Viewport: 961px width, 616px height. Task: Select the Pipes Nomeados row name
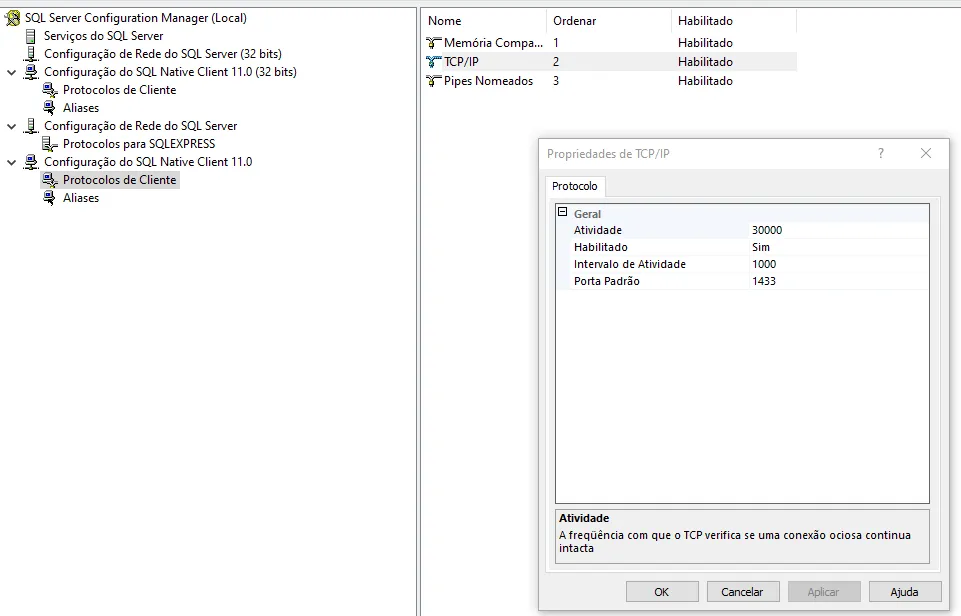(x=488, y=81)
